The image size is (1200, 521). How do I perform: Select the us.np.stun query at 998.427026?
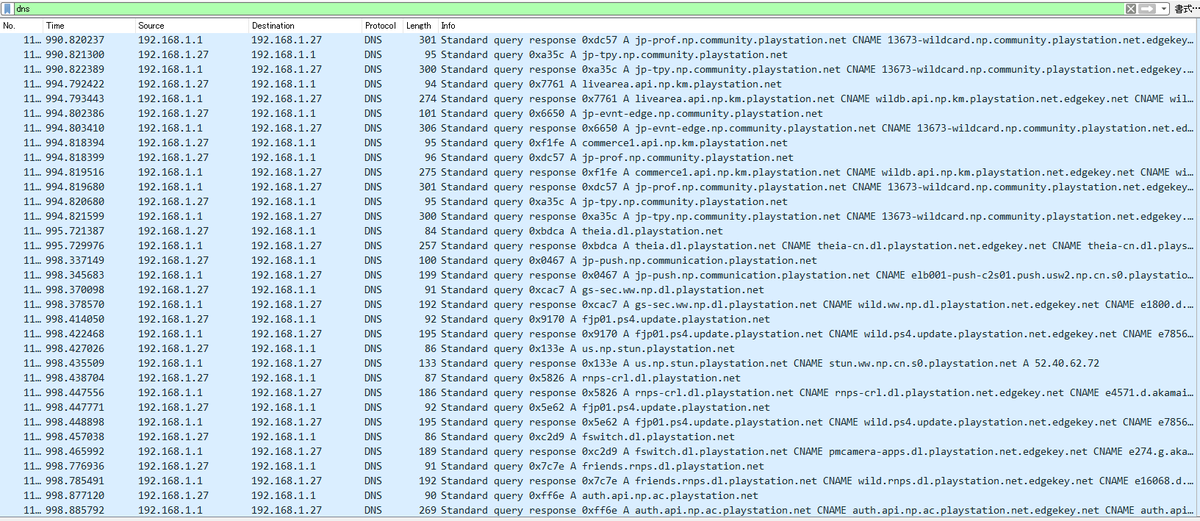596,348
